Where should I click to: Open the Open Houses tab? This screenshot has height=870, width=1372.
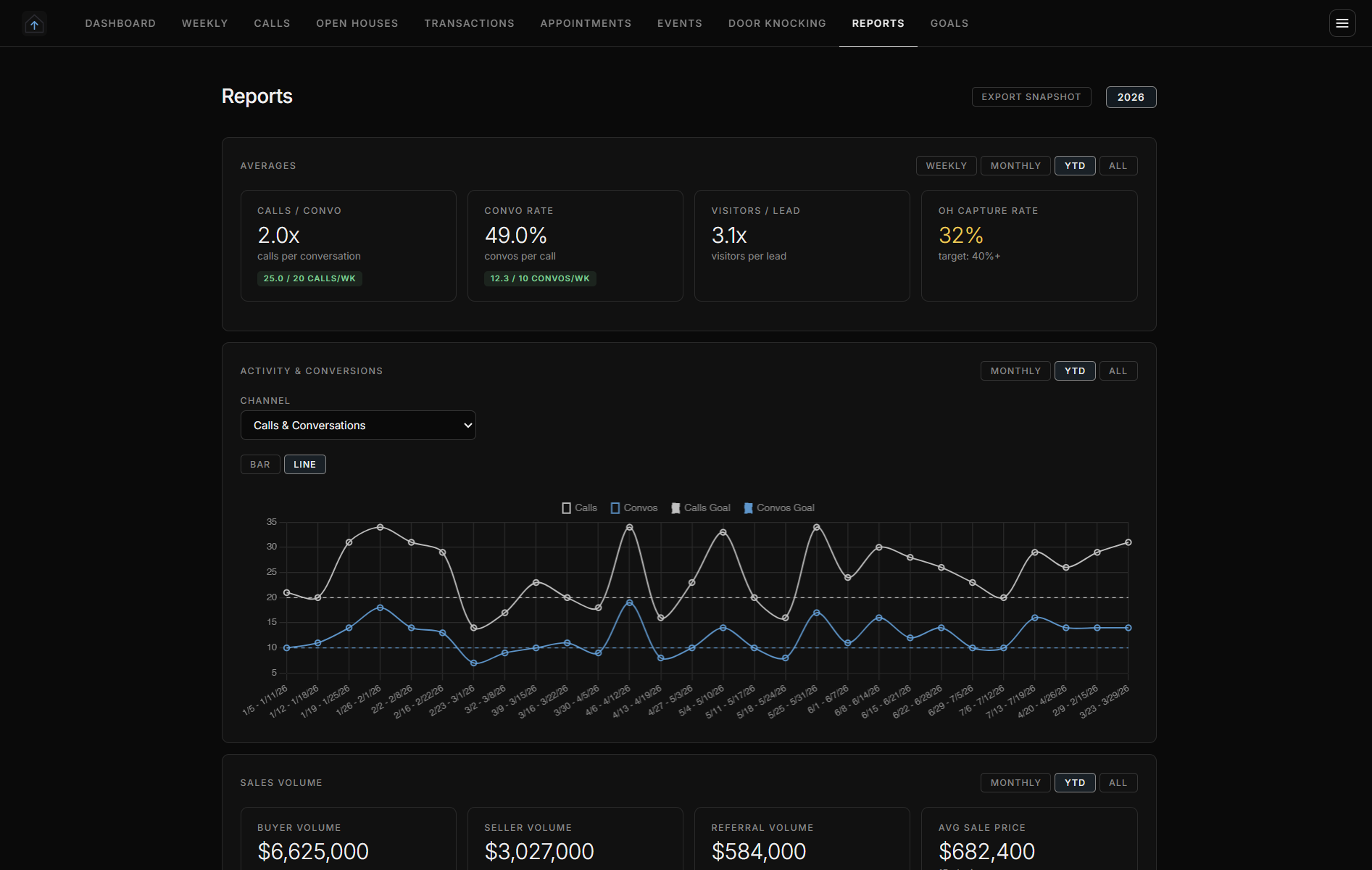pyautogui.click(x=357, y=23)
